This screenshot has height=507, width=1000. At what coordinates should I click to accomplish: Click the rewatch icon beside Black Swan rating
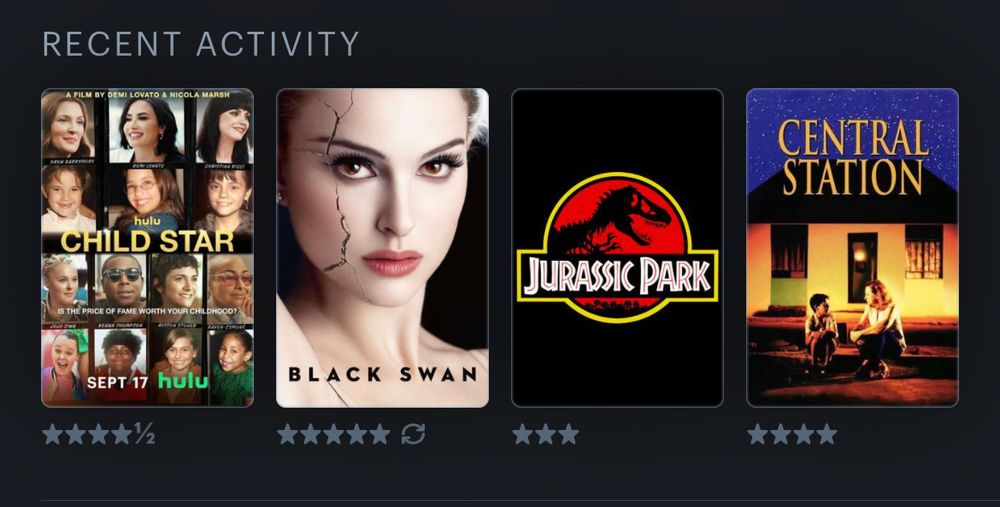point(413,434)
